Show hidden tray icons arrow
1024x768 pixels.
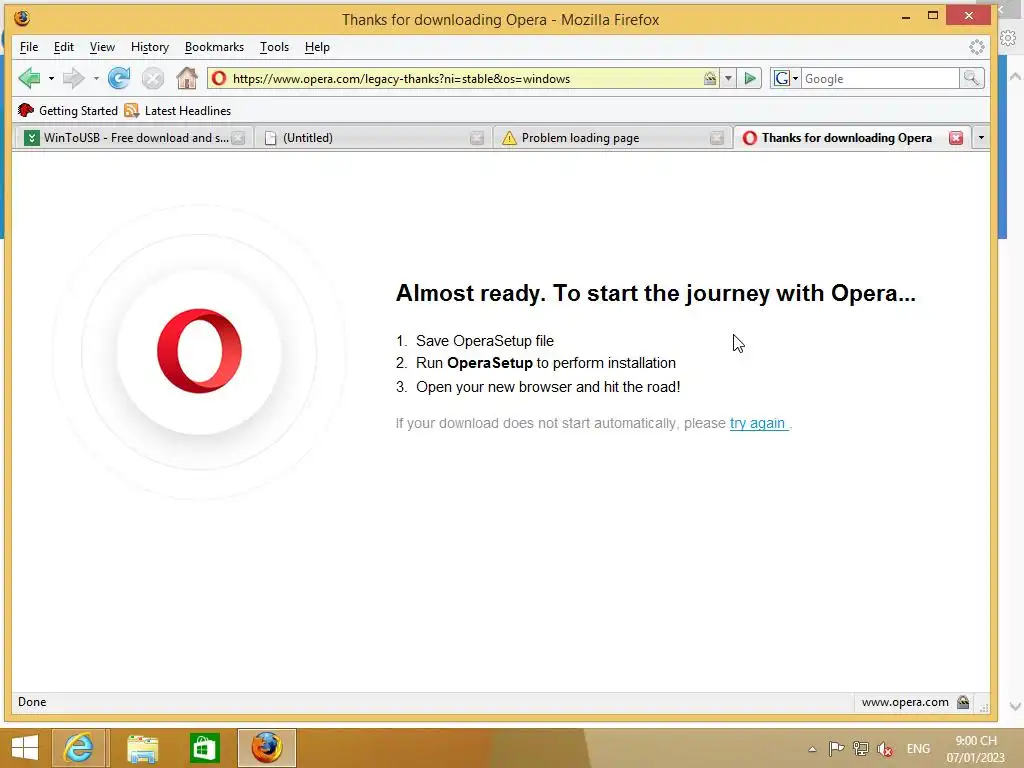[812, 749]
